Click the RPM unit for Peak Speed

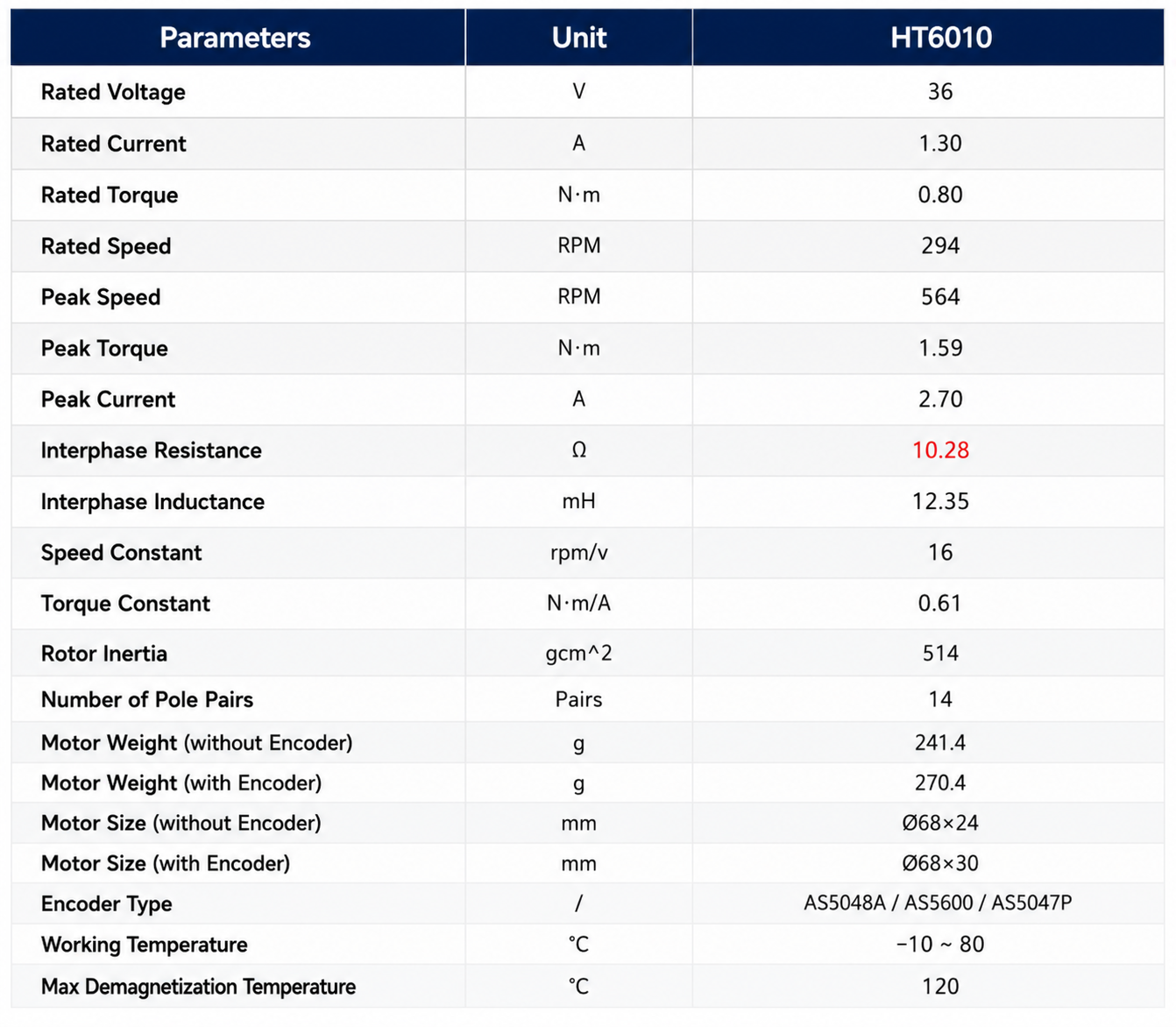tap(579, 296)
